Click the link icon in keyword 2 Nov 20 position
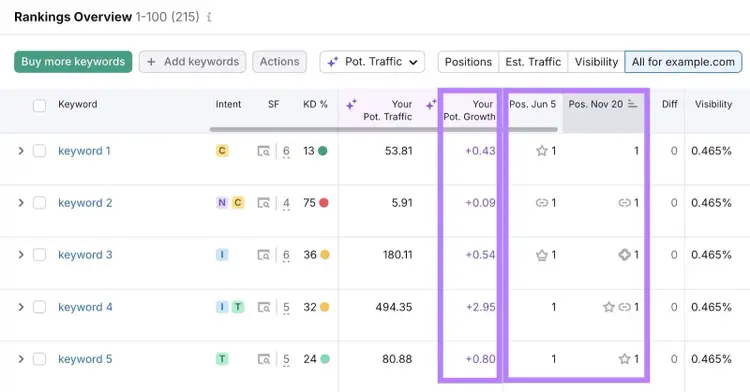750x392 pixels. click(x=624, y=203)
